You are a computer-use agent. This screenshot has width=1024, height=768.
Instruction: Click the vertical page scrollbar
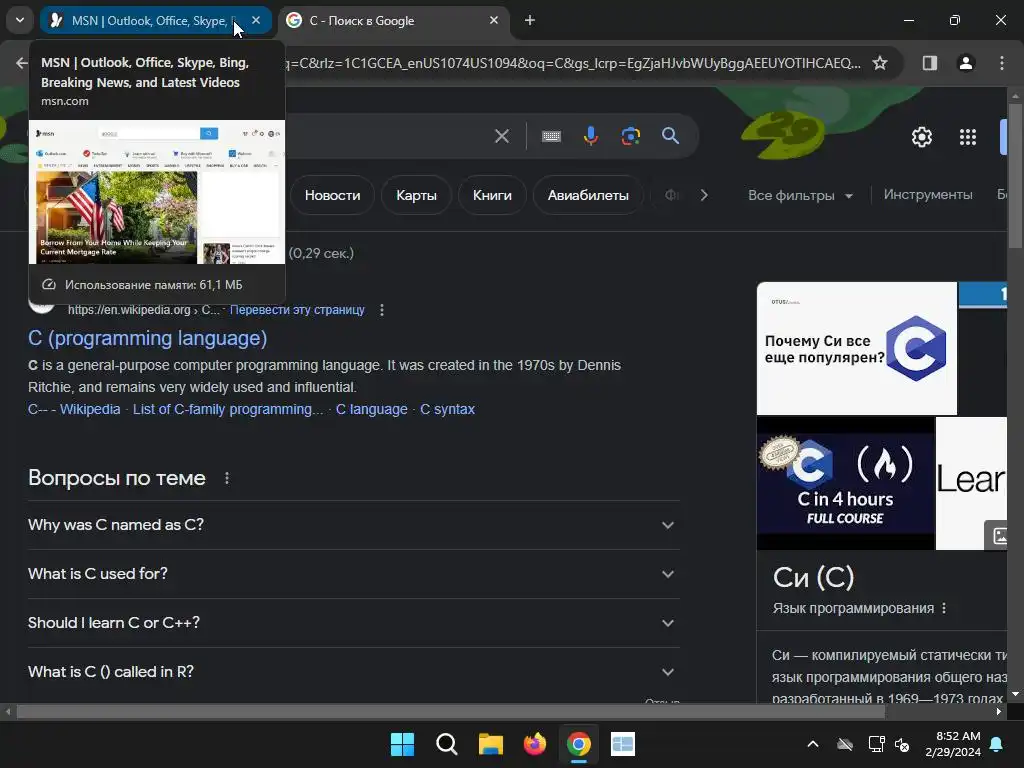pos(1015,176)
